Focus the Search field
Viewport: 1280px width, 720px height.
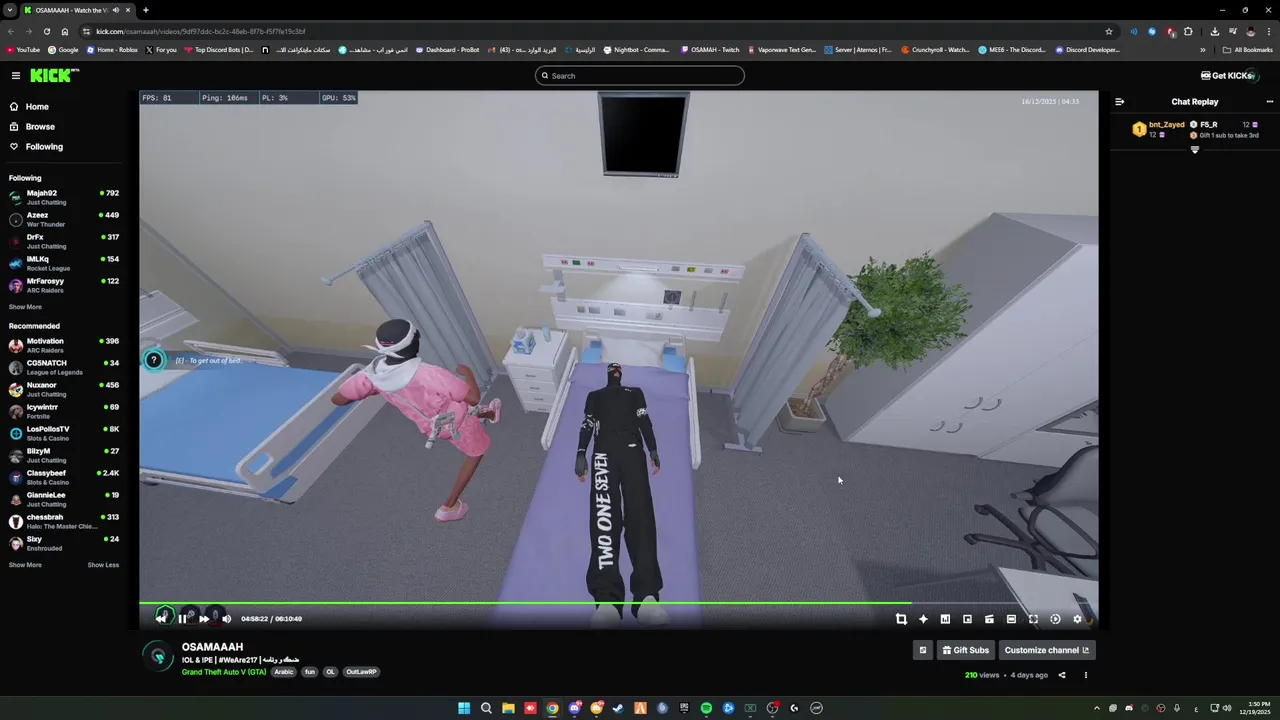pos(640,76)
